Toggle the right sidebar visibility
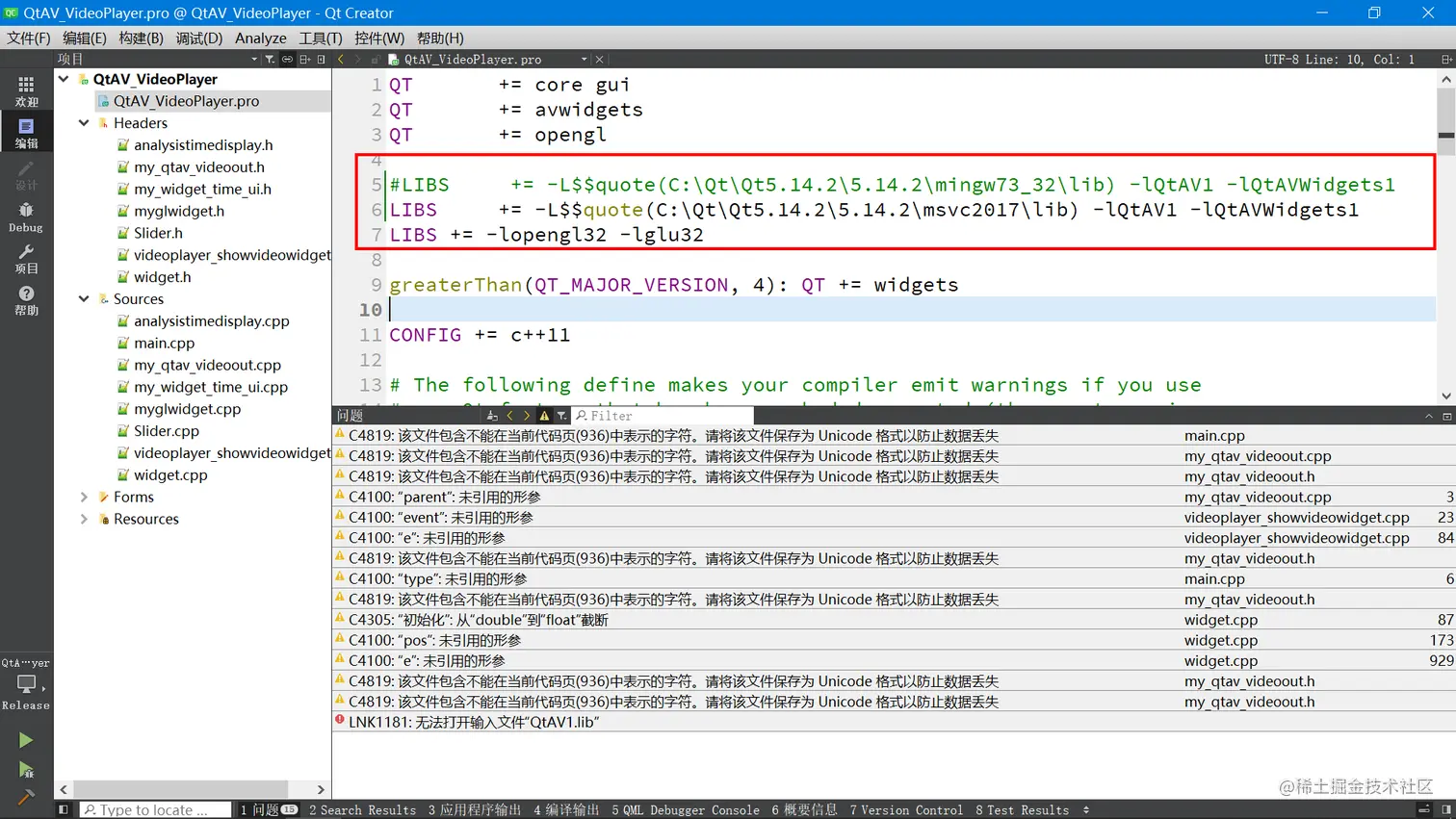The height and width of the screenshot is (819, 1456). pyautogui.click(x=1446, y=810)
